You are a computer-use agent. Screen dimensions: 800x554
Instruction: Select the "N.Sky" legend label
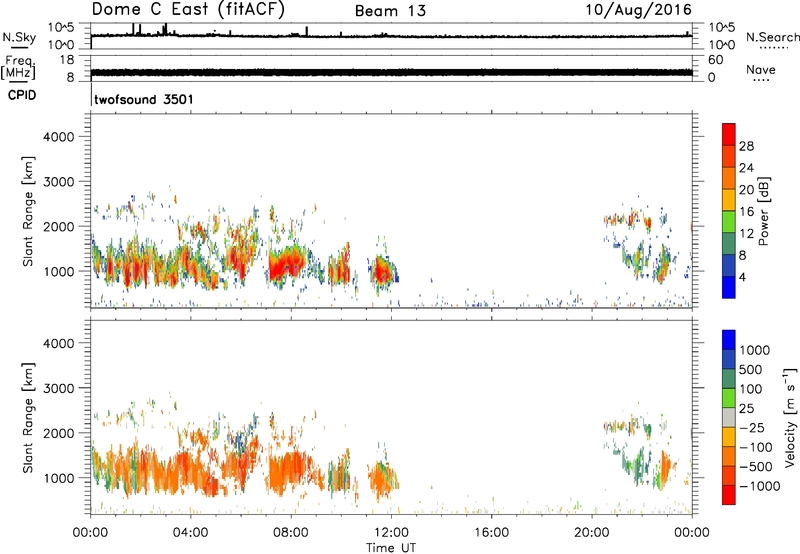point(19,37)
